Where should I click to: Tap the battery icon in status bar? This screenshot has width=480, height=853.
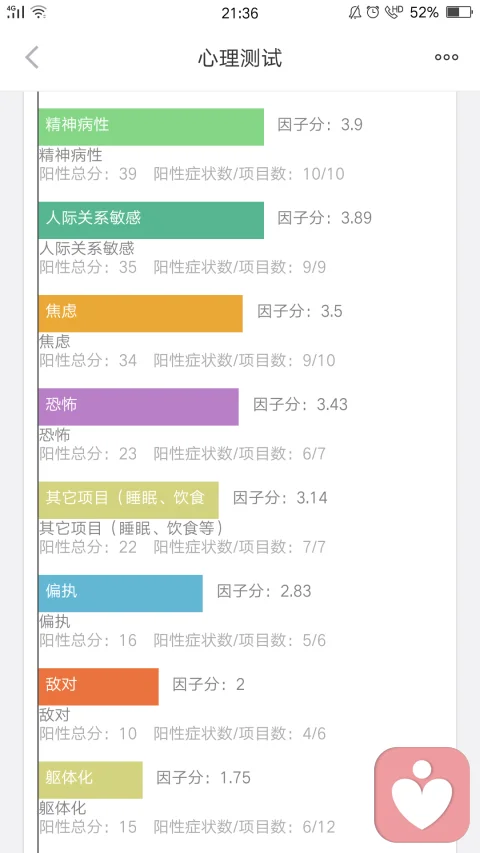tap(459, 12)
